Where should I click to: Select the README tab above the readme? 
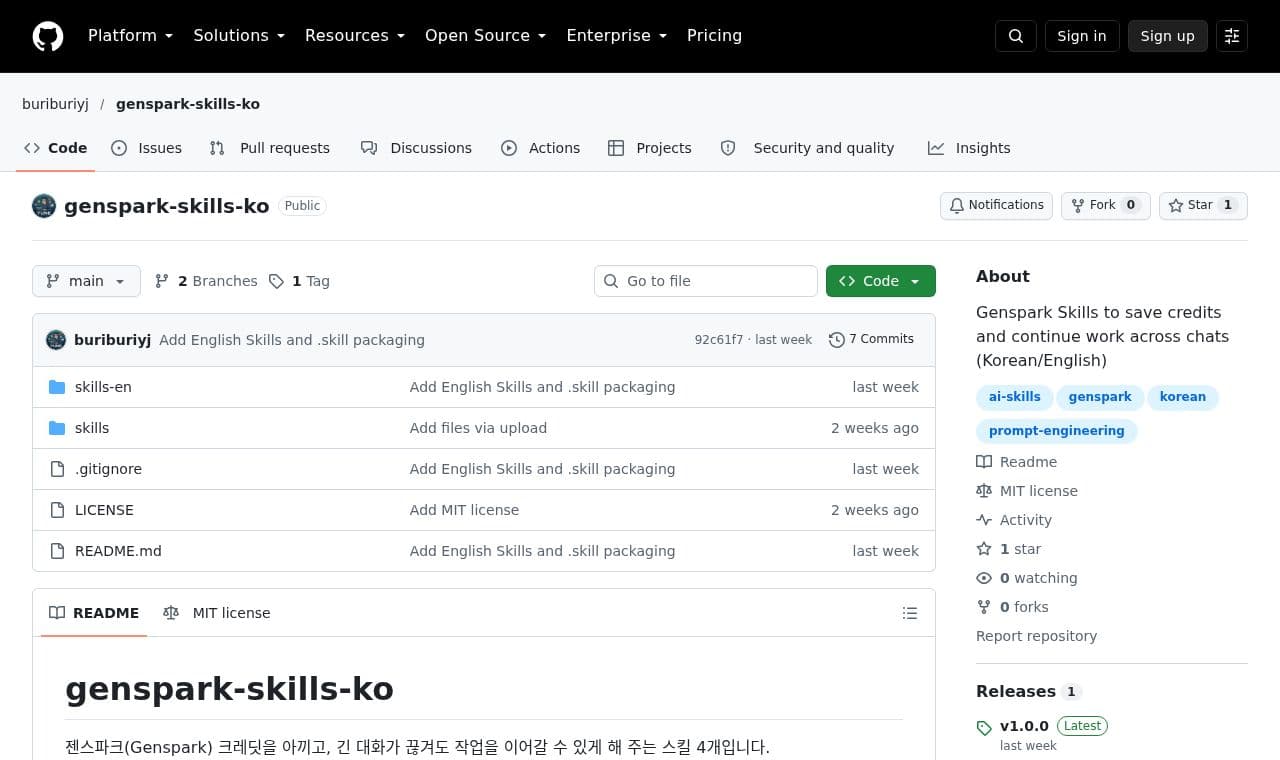[94, 613]
